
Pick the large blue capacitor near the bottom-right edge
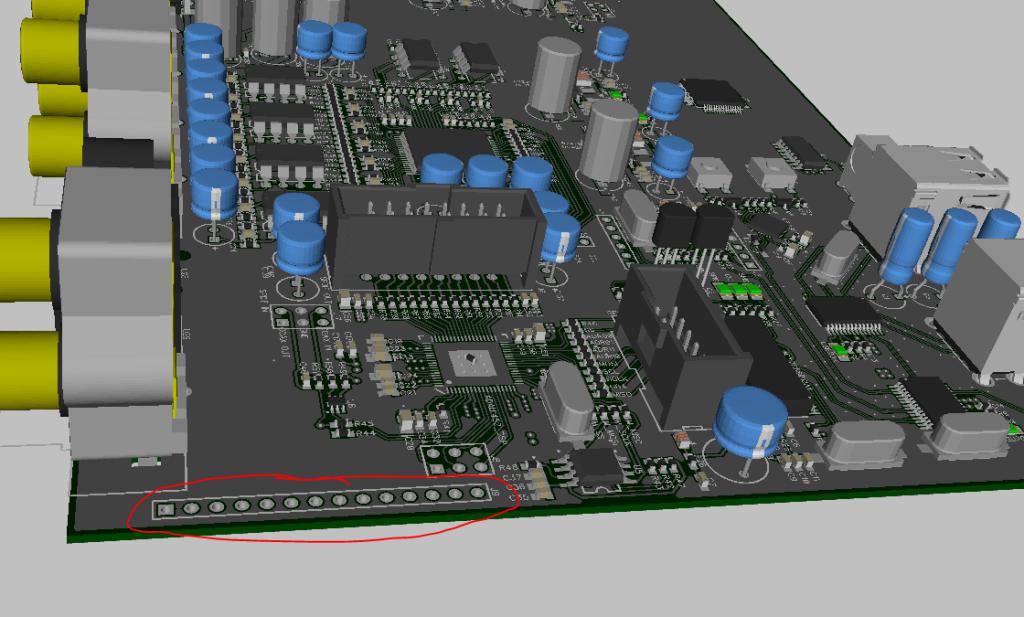pos(750,422)
